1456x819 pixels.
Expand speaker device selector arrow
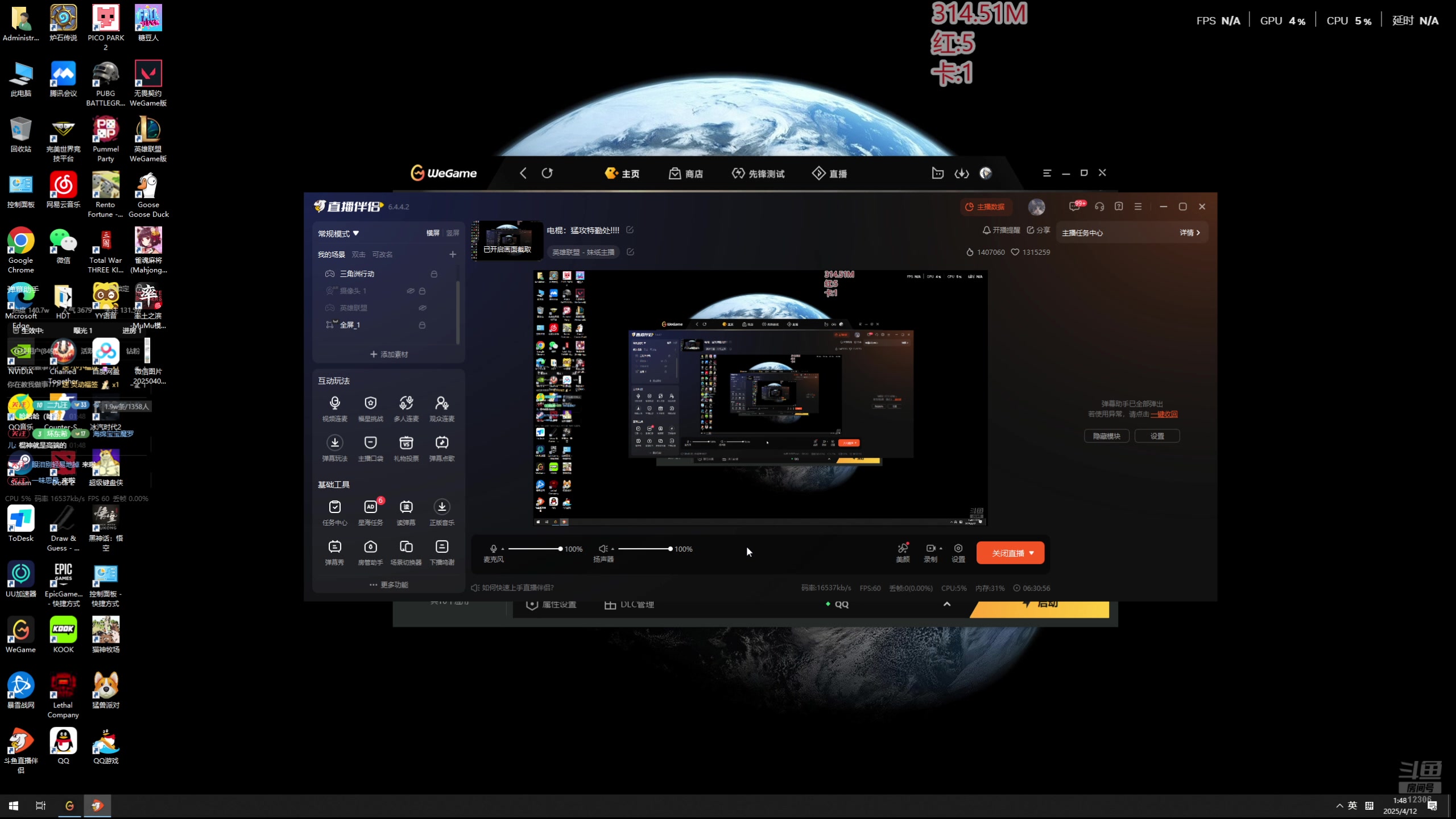[x=613, y=549]
